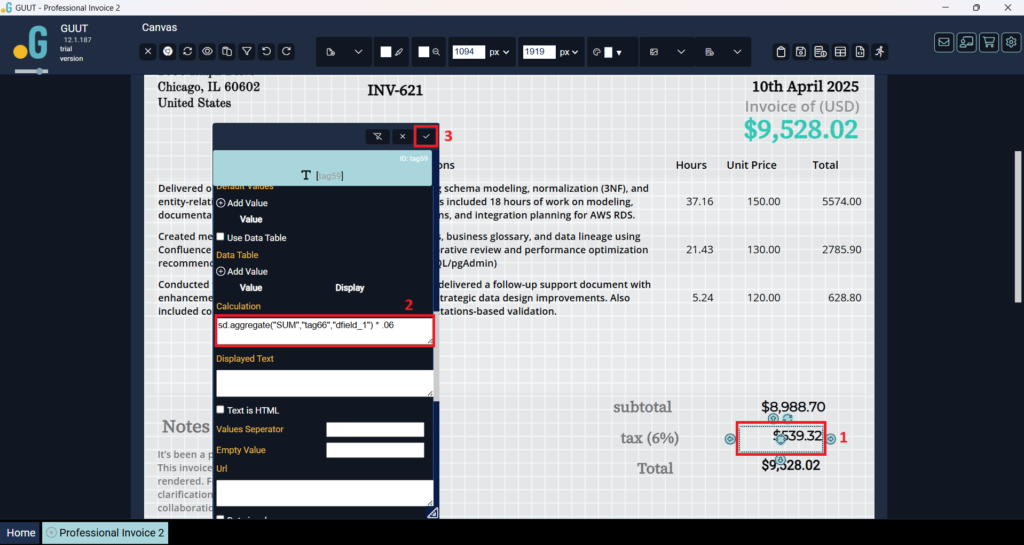Screen dimensions: 1024x545
Task: Enable the Use Data Table checkbox
Action: [x=221, y=237]
